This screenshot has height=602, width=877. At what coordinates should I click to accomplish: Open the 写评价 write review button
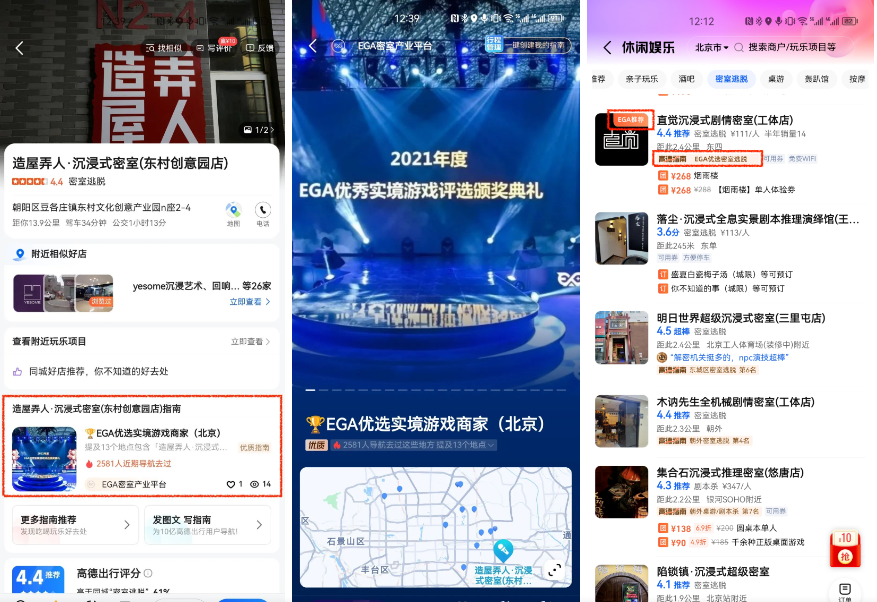[214, 48]
